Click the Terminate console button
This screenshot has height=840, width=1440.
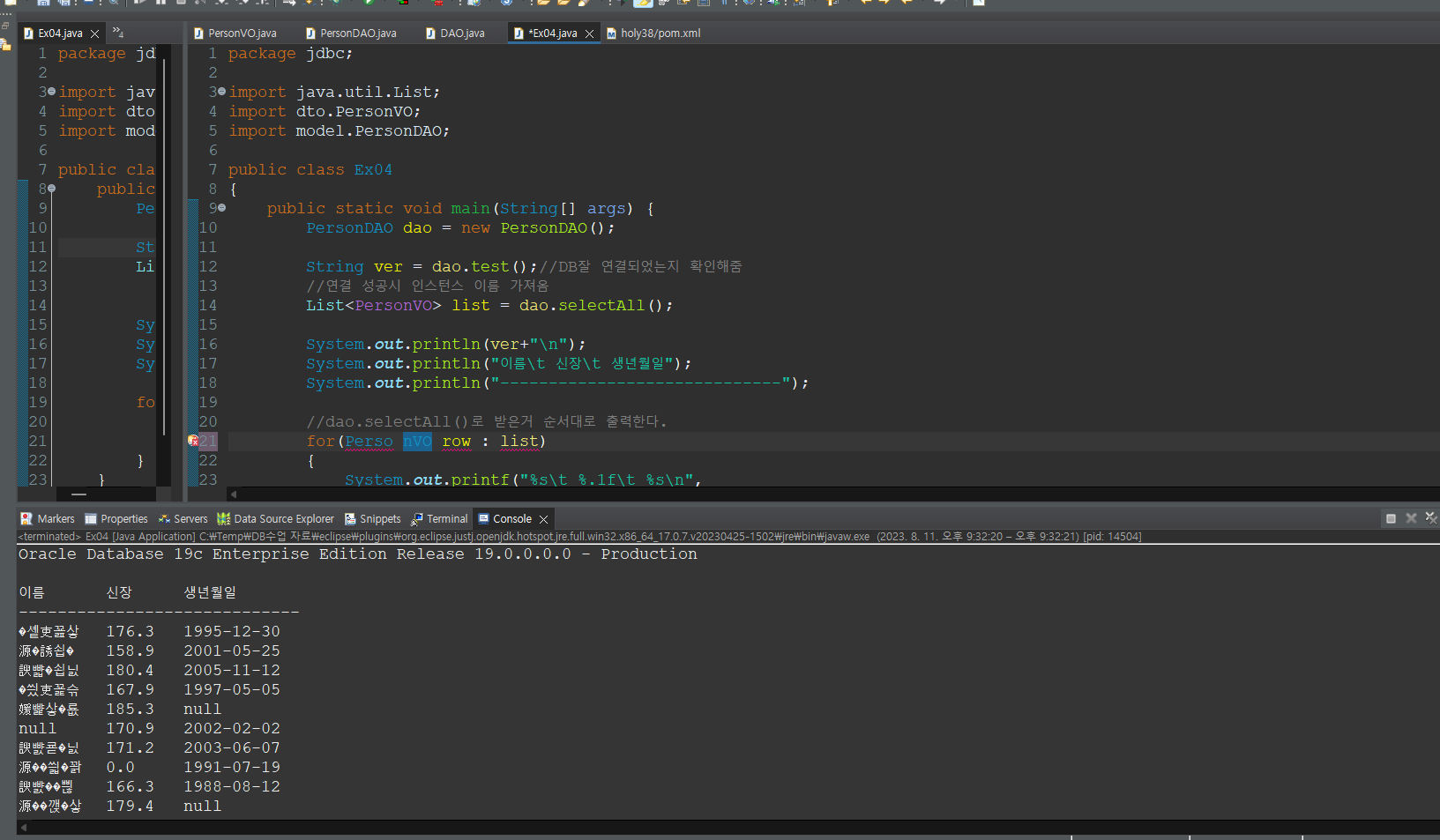[1391, 518]
